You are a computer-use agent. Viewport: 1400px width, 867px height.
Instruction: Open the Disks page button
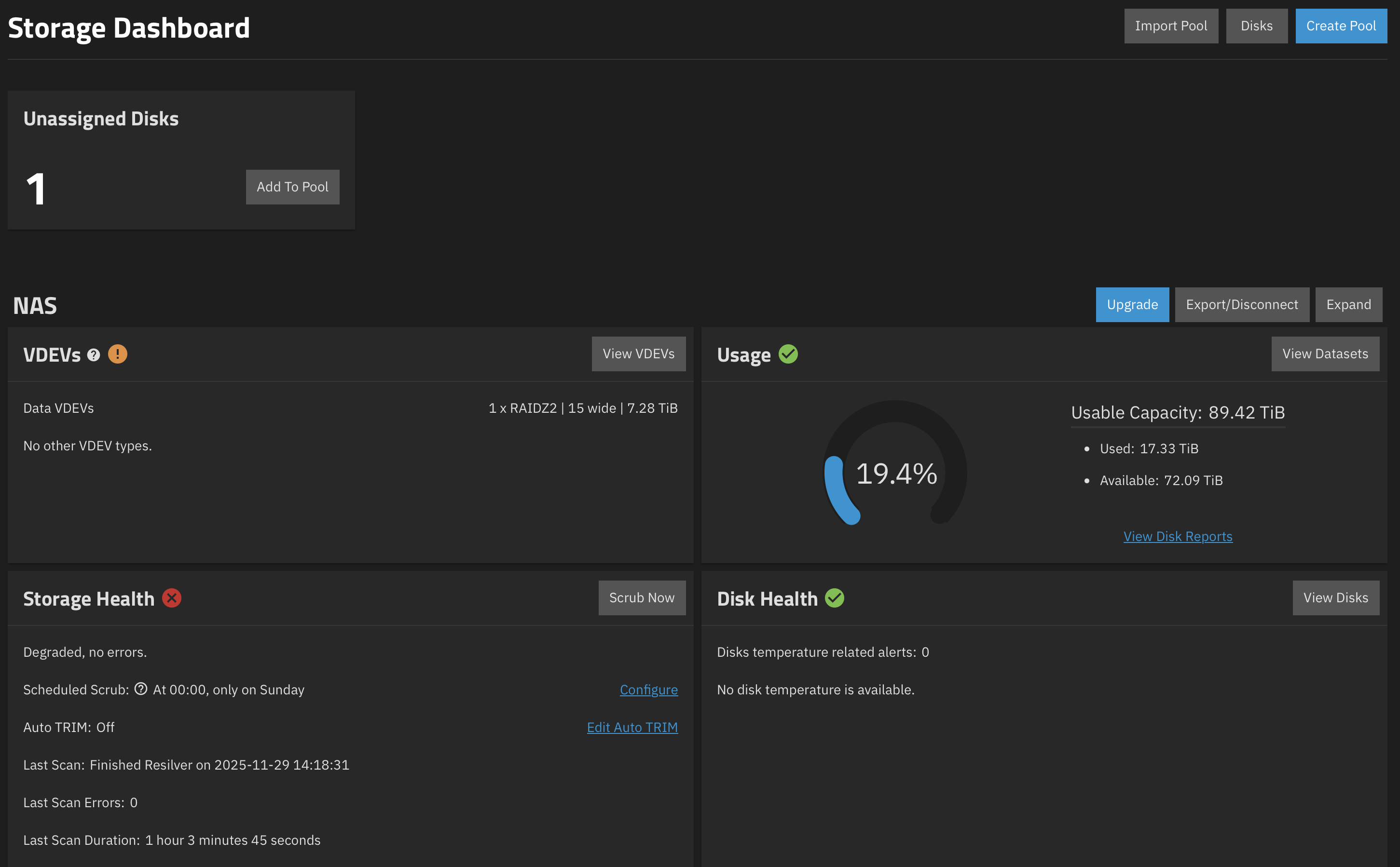1256,26
